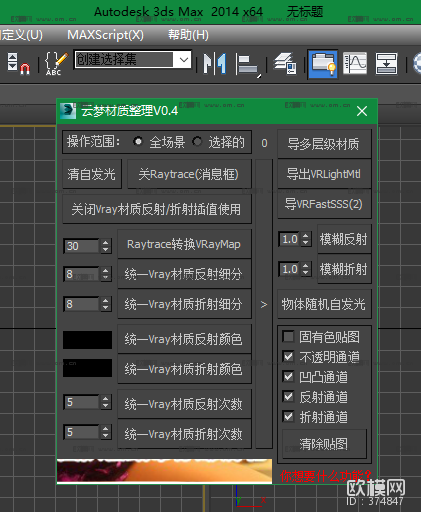Image resolution: width=421 pixels, height=512 pixels.
Task: Click inside the 创建选择集 field
Action: click(x=124, y=60)
